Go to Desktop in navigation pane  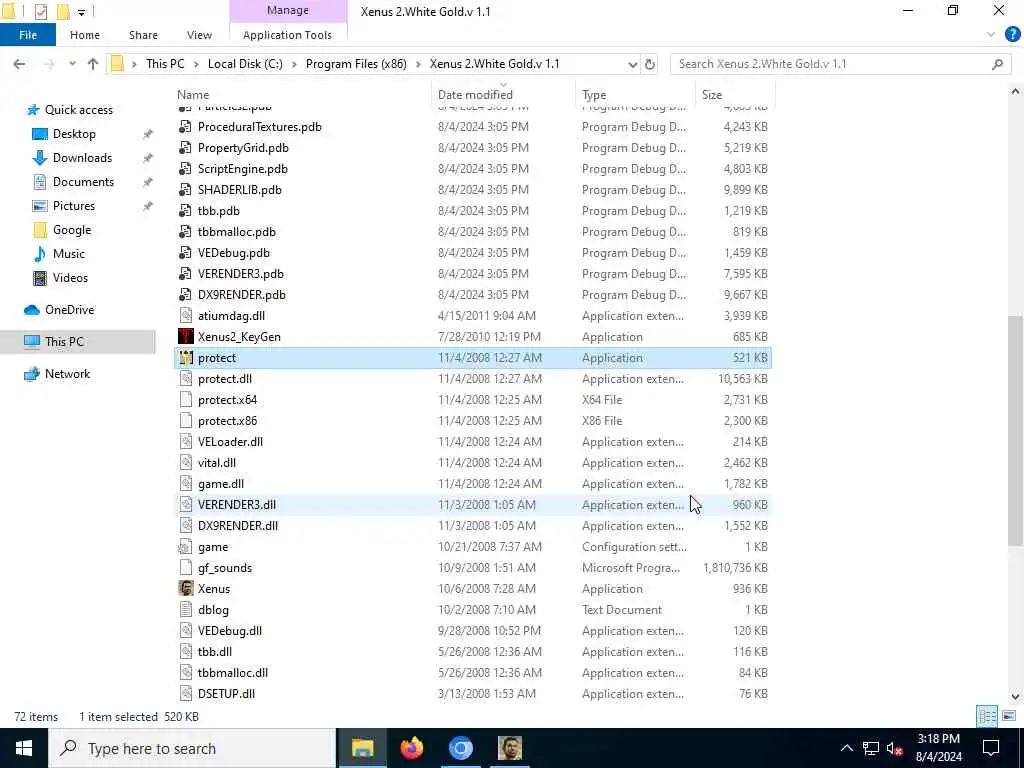pyautogui.click(x=74, y=134)
